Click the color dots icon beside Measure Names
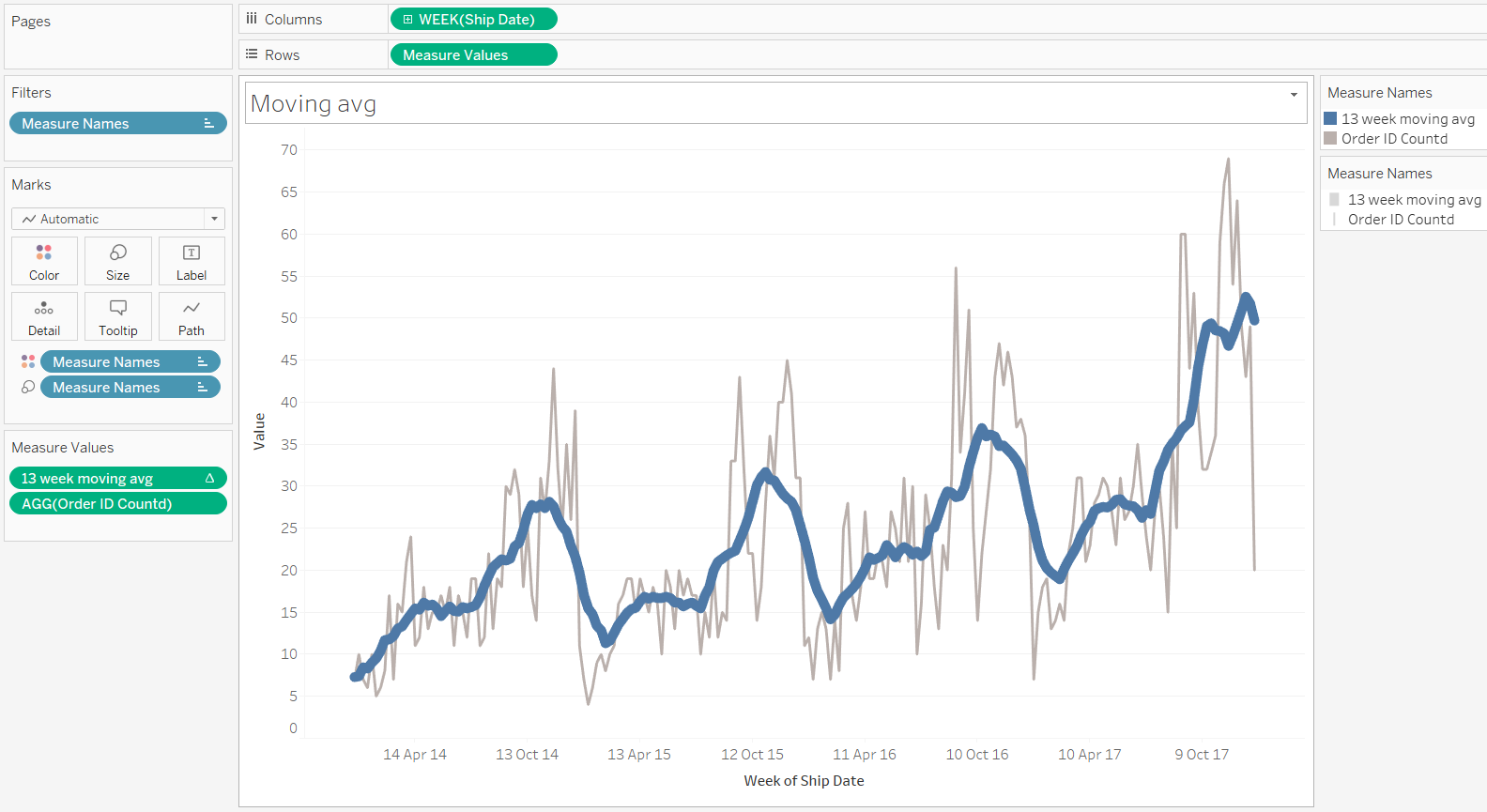Image resolution: width=1487 pixels, height=812 pixels. [28, 361]
